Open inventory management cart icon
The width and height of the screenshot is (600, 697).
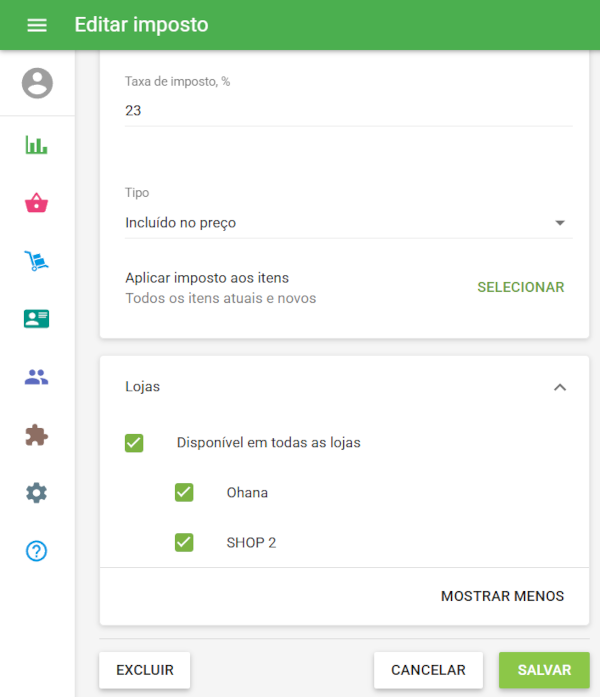pyautogui.click(x=37, y=262)
